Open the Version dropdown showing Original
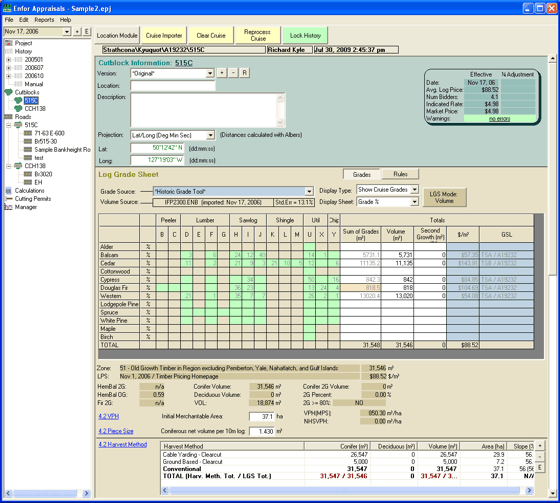This screenshot has width=560, height=503. [210, 74]
